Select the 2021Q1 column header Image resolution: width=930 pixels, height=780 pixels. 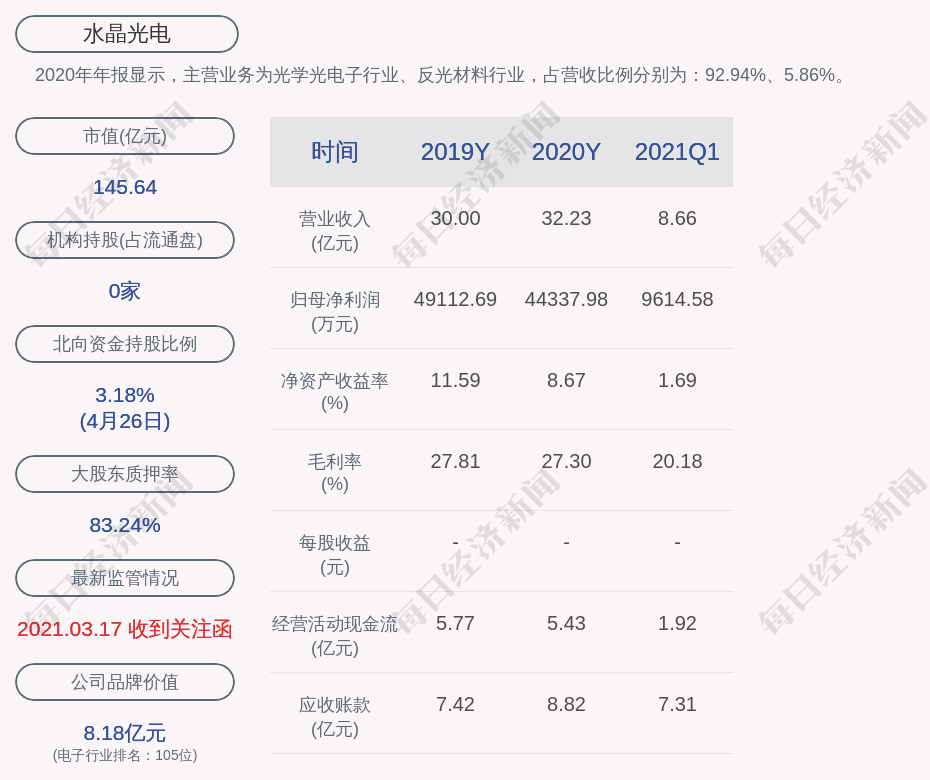pos(677,152)
